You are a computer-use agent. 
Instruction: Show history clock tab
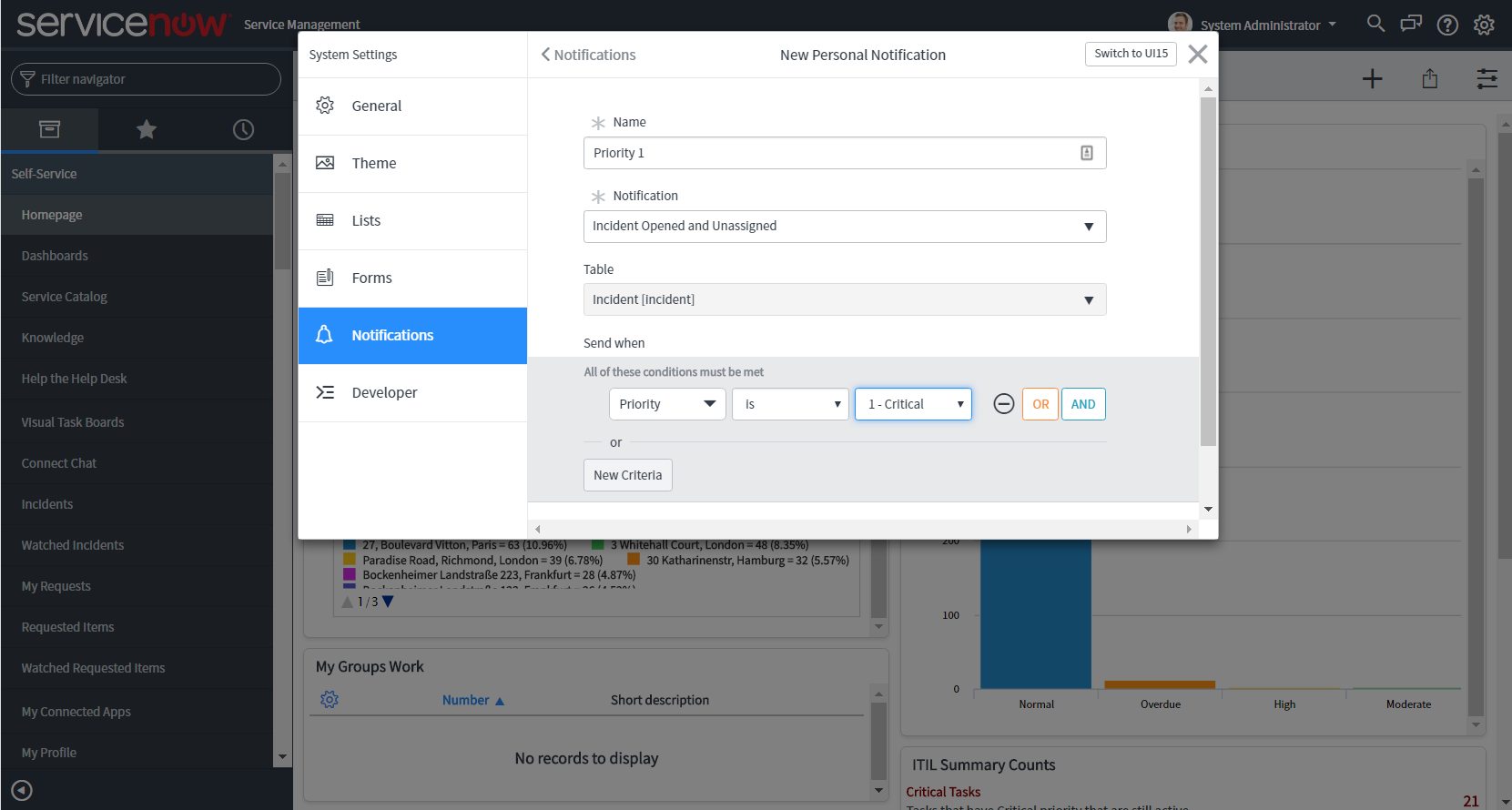tap(243, 129)
